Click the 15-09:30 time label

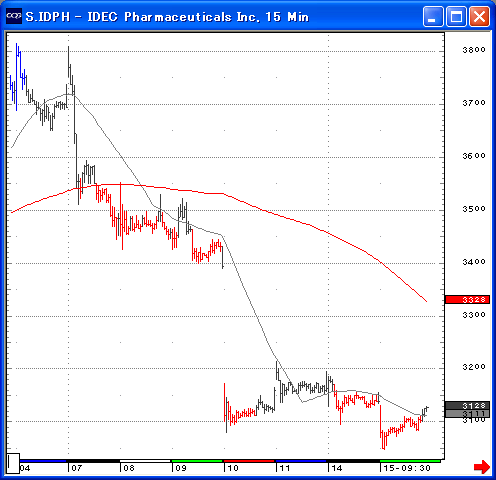(407, 468)
